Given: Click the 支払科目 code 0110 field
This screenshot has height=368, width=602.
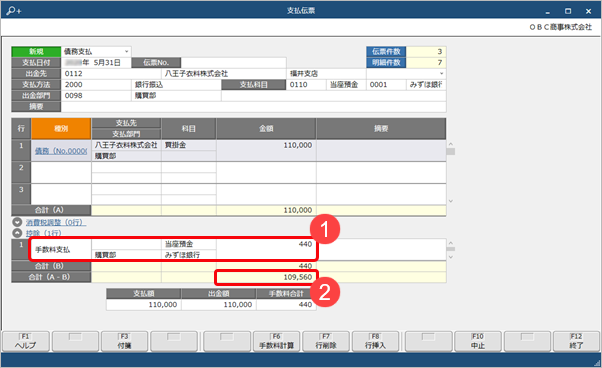Looking at the screenshot, I should coord(306,84).
